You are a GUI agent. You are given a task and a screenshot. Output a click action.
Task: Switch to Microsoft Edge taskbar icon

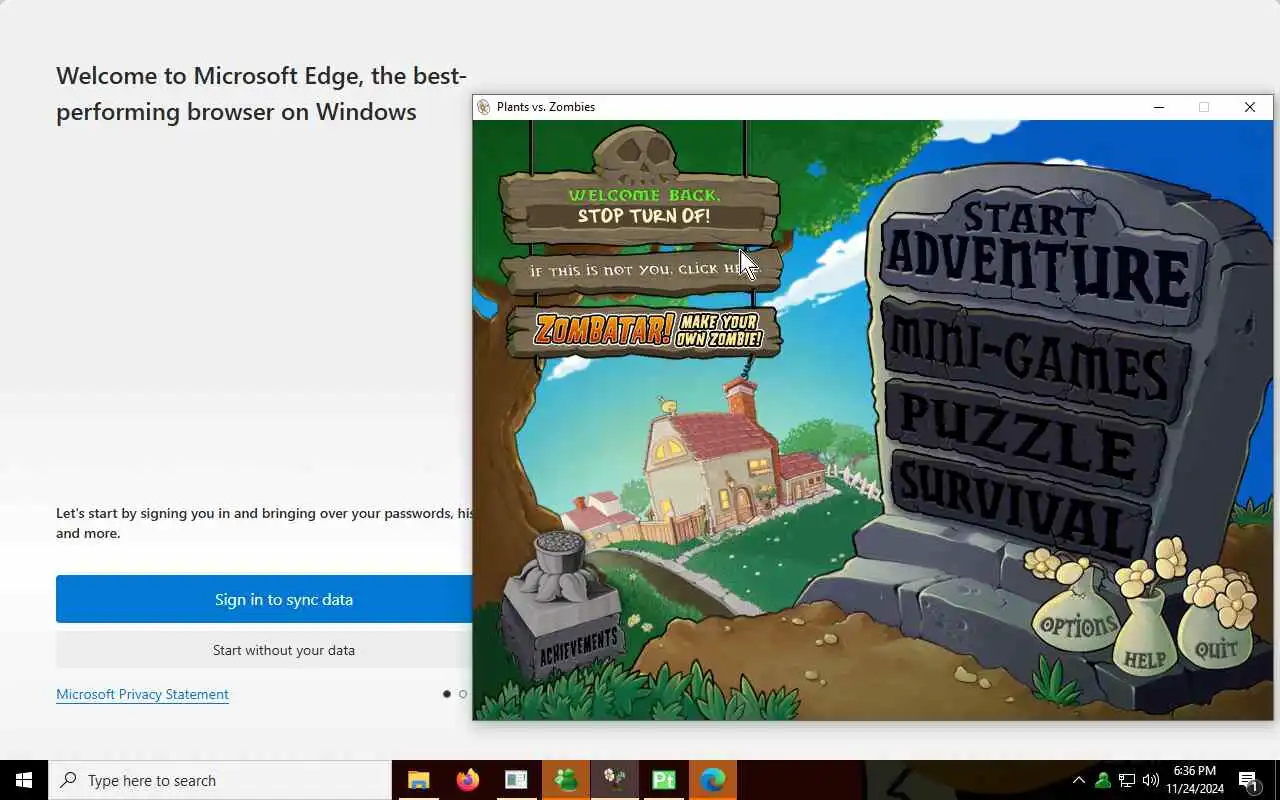tap(712, 780)
